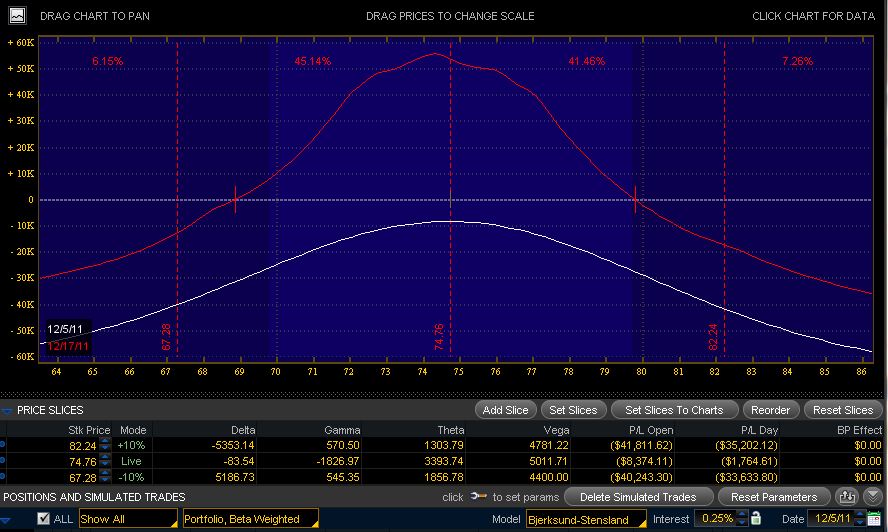Toggle the green interest rate lock icon
This screenshot has height=532, width=888.
(756, 518)
